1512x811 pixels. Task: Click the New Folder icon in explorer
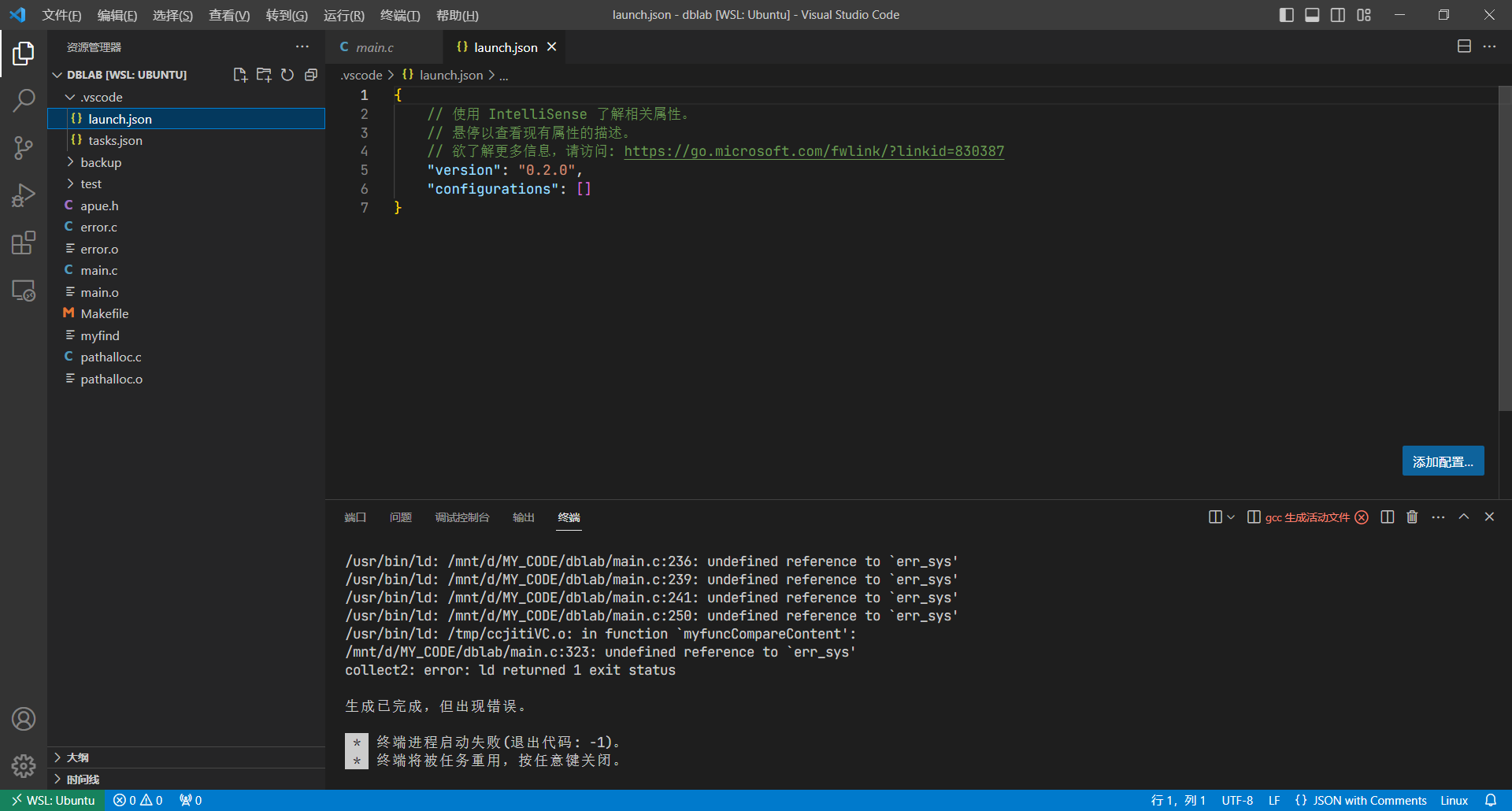coord(264,75)
